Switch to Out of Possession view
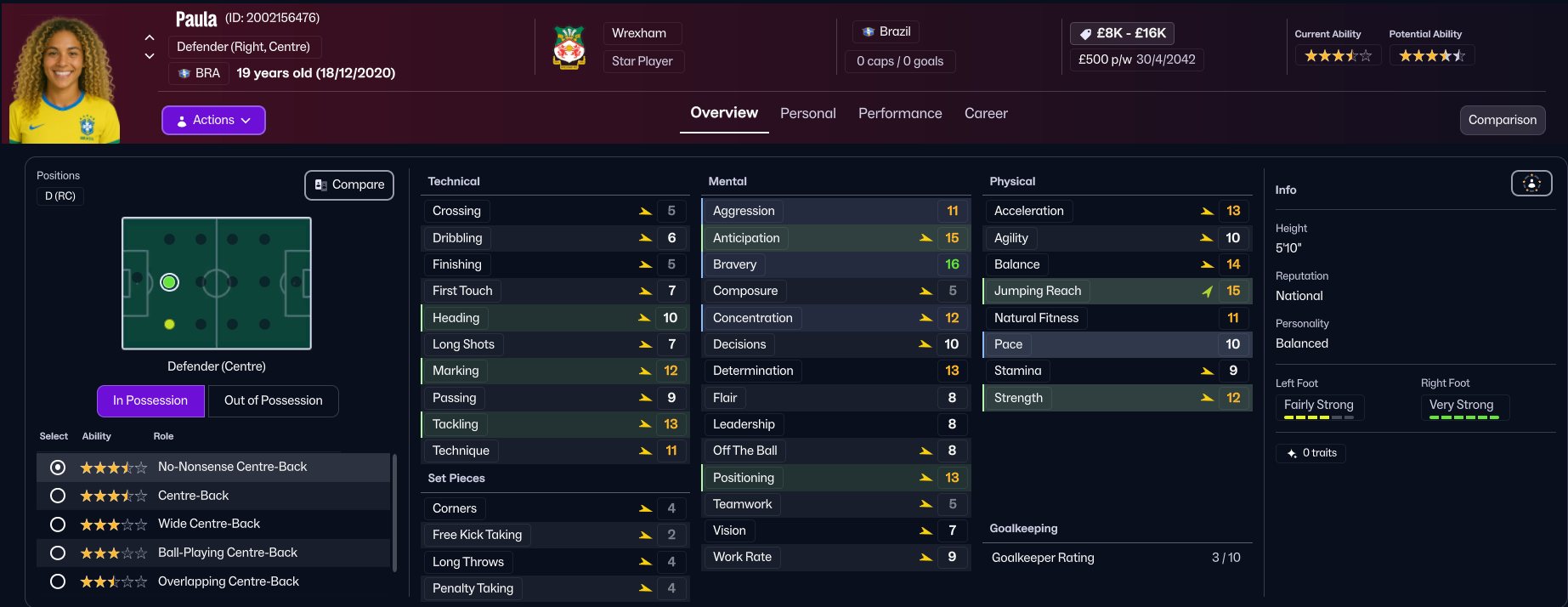Viewport: 1568px width, 607px height. coord(273,400)
